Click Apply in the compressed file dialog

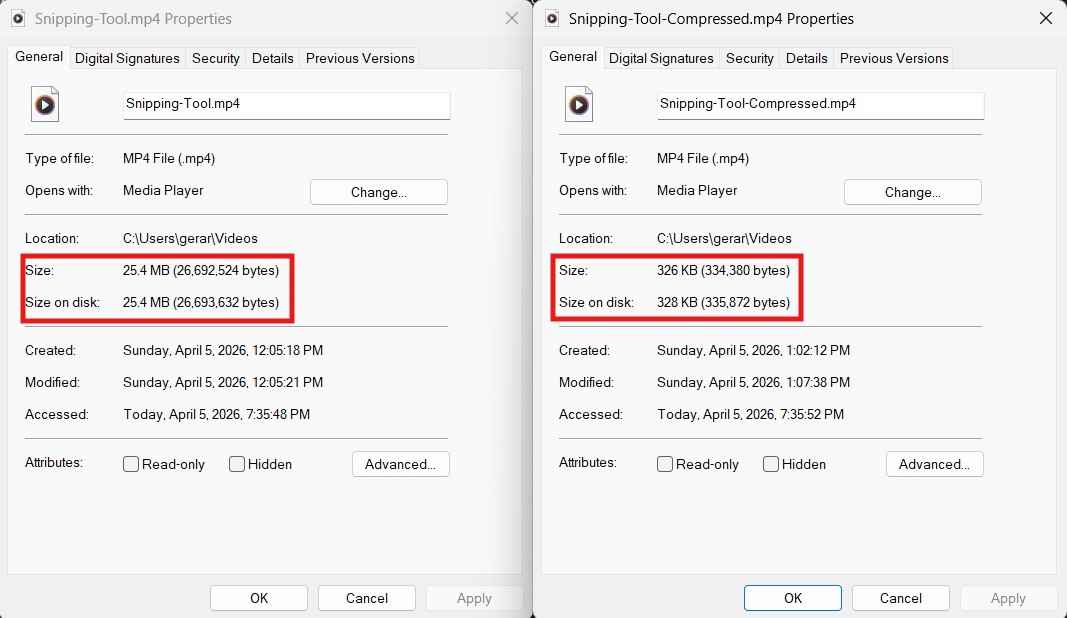pos(1008,597)
